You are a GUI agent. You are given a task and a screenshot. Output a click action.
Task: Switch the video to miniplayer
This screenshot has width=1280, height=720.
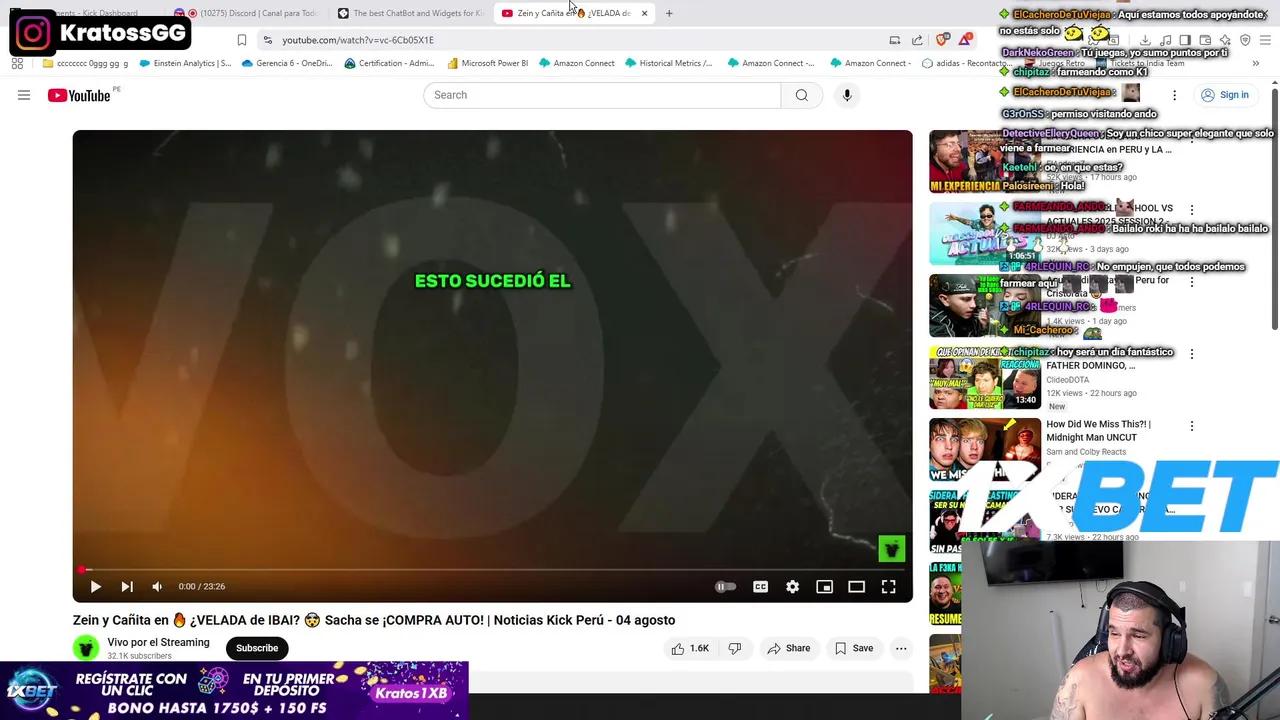coord(824,587)
